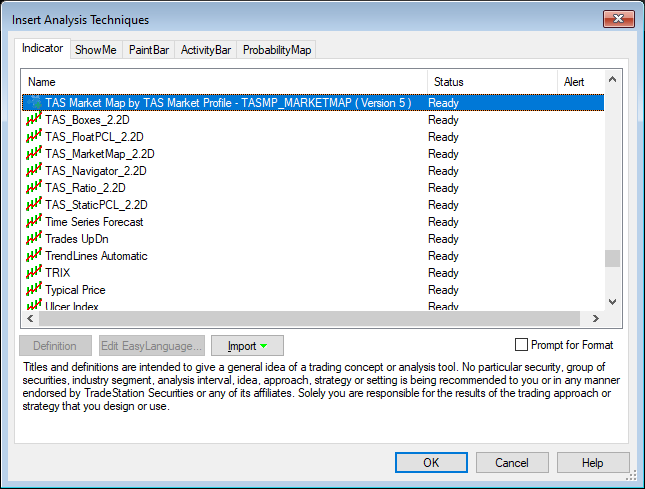Click Ready status of Trades UpDn row

click(443, 239)
